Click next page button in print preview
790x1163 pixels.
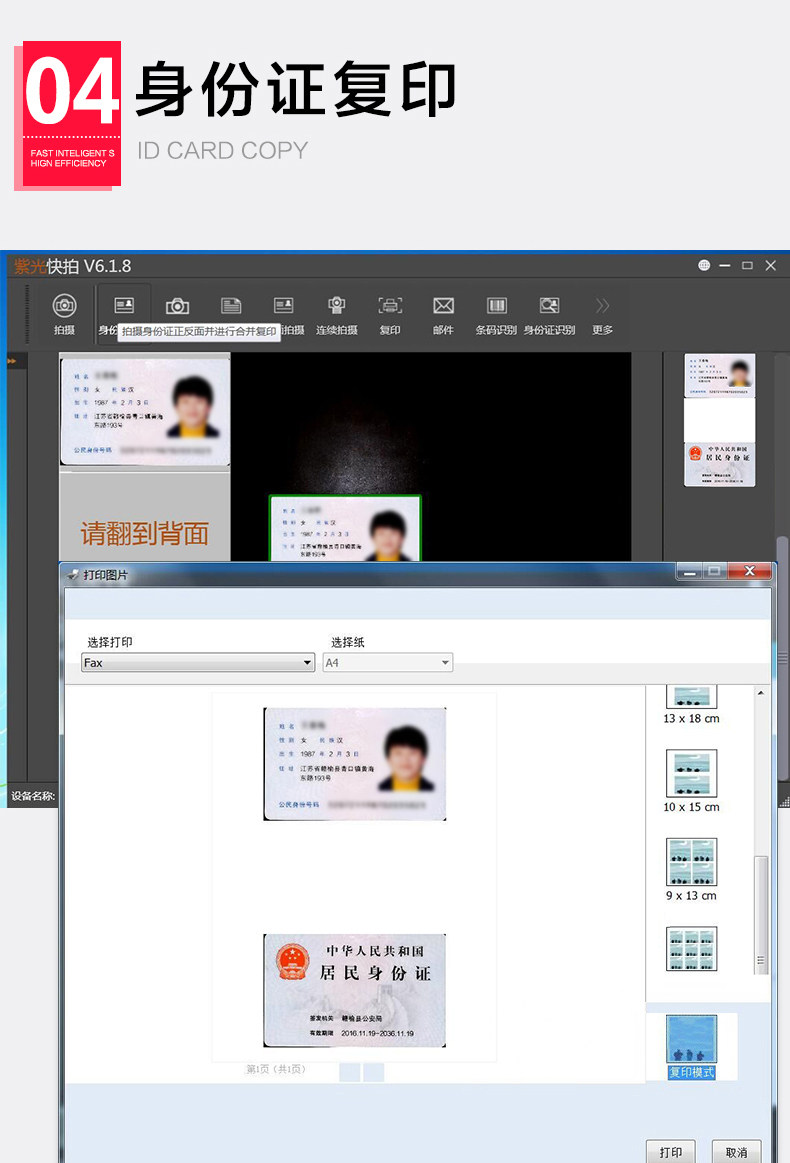(373, 1072)
